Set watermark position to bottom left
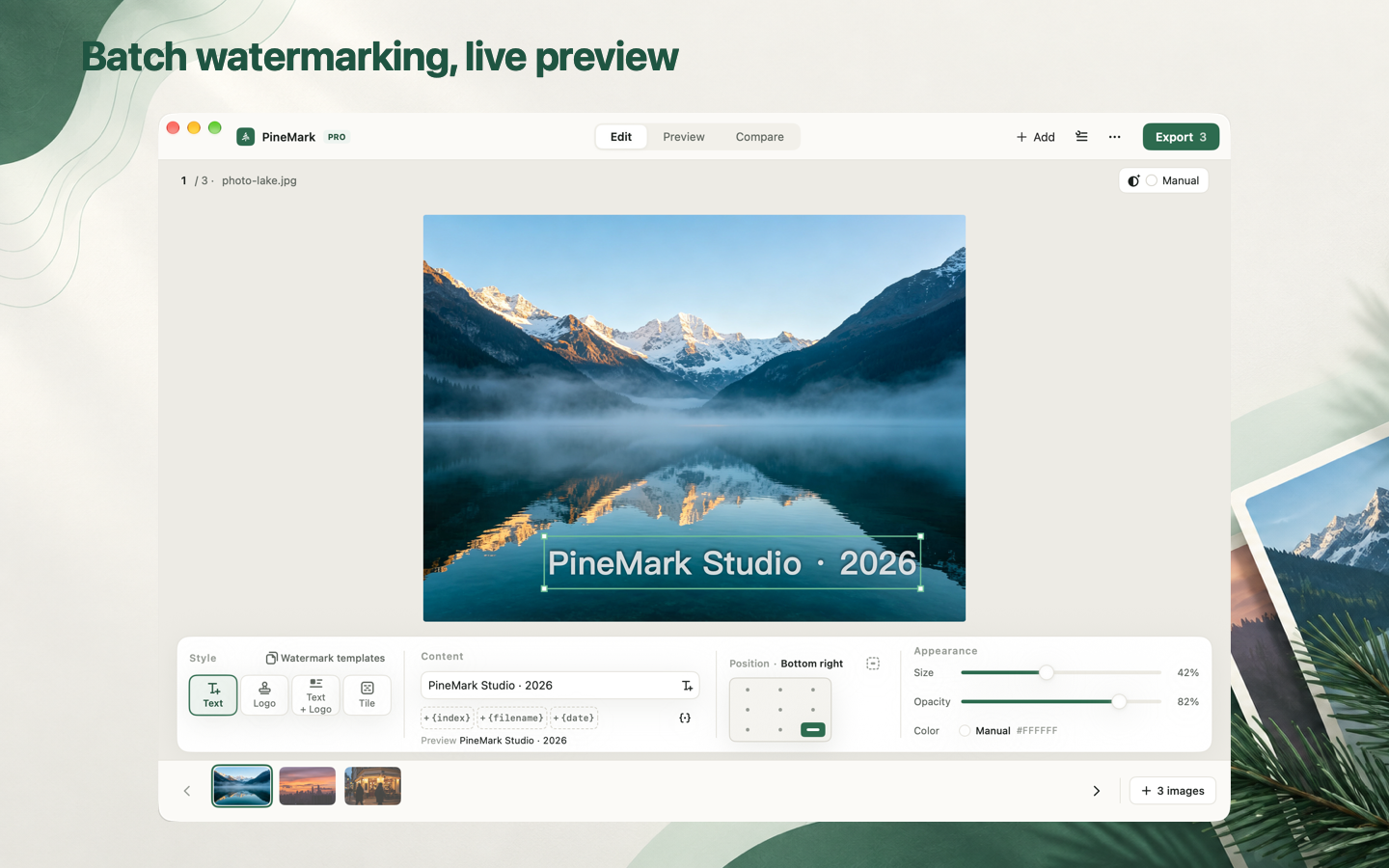Image resolution: width=1389 pixels, height=868 pixels. pyautogui.click(x=748, y=730)
